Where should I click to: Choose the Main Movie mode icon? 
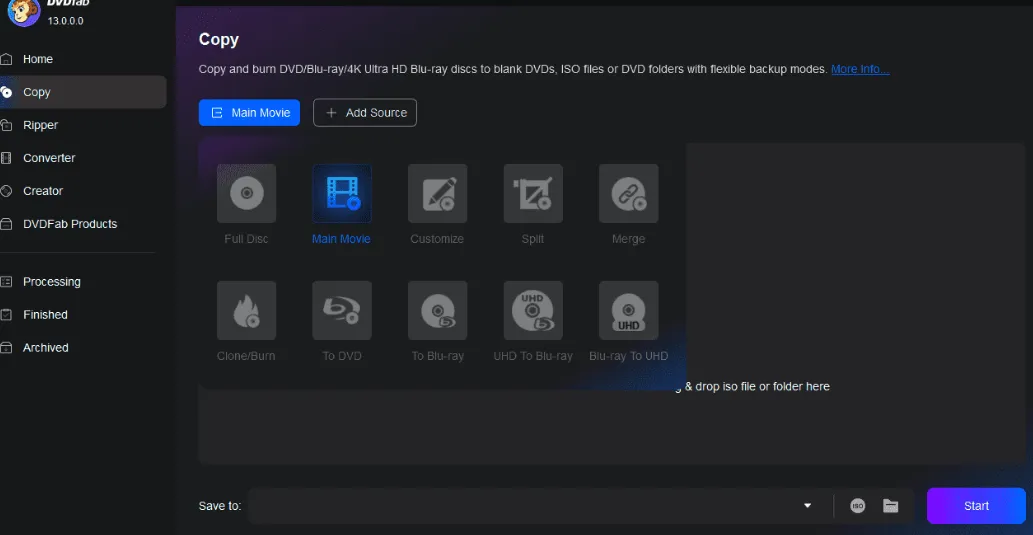click(342, 193)
